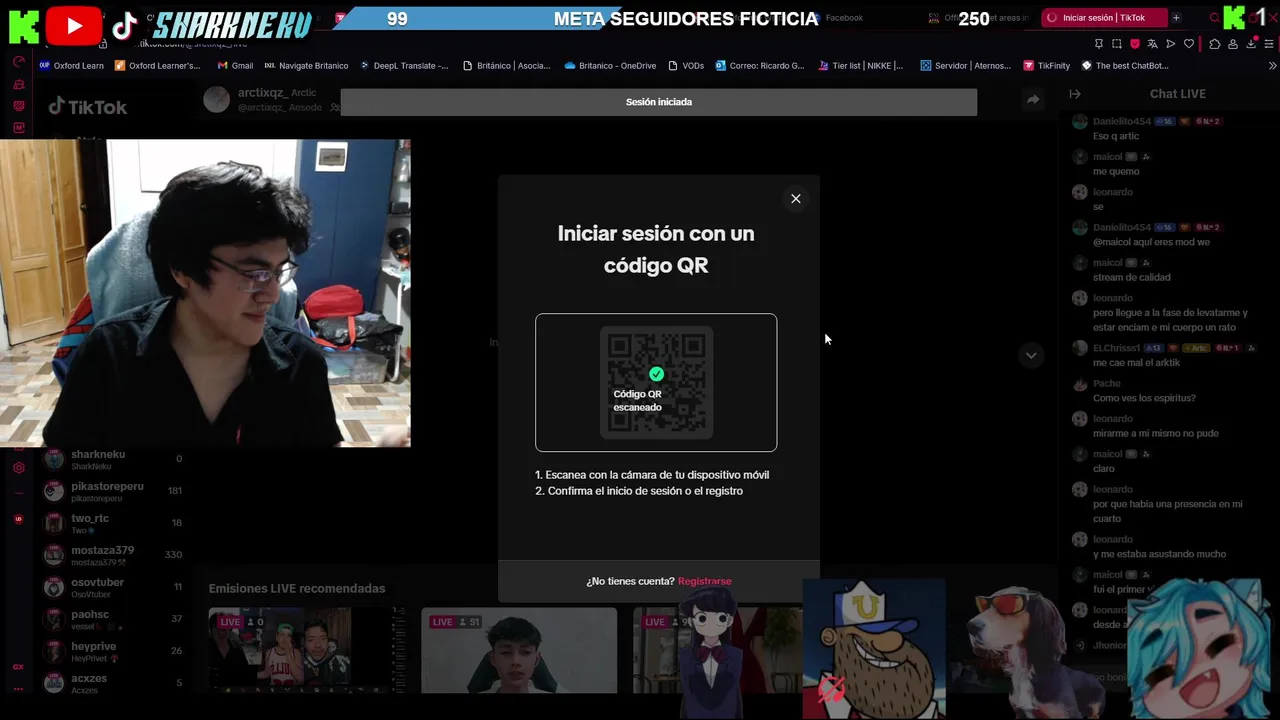Image resolution: width=1280 pixels, height=720 pixels.
Task: Open the snapshot capture tool icon
Action: [1117, 44]
